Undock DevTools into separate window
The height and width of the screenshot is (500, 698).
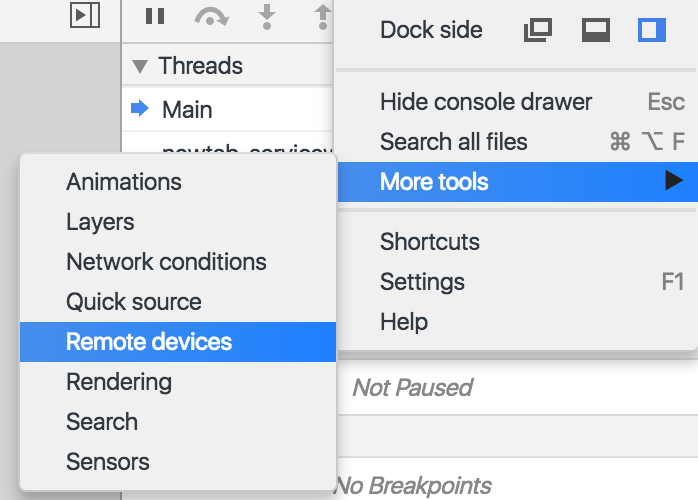538,31
